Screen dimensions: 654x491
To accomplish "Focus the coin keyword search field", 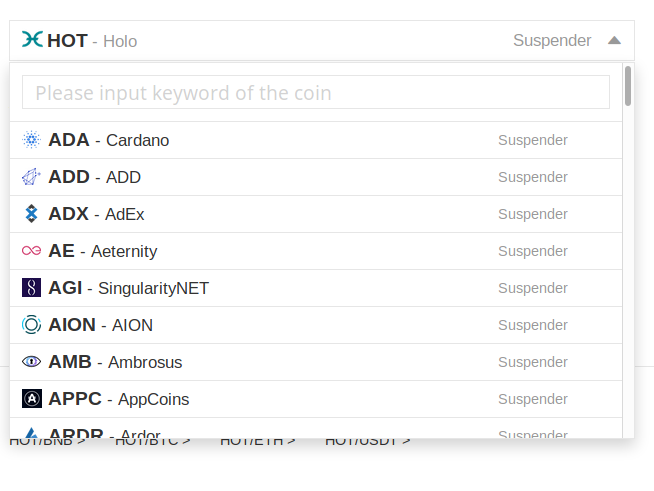I will coord(316,92).
